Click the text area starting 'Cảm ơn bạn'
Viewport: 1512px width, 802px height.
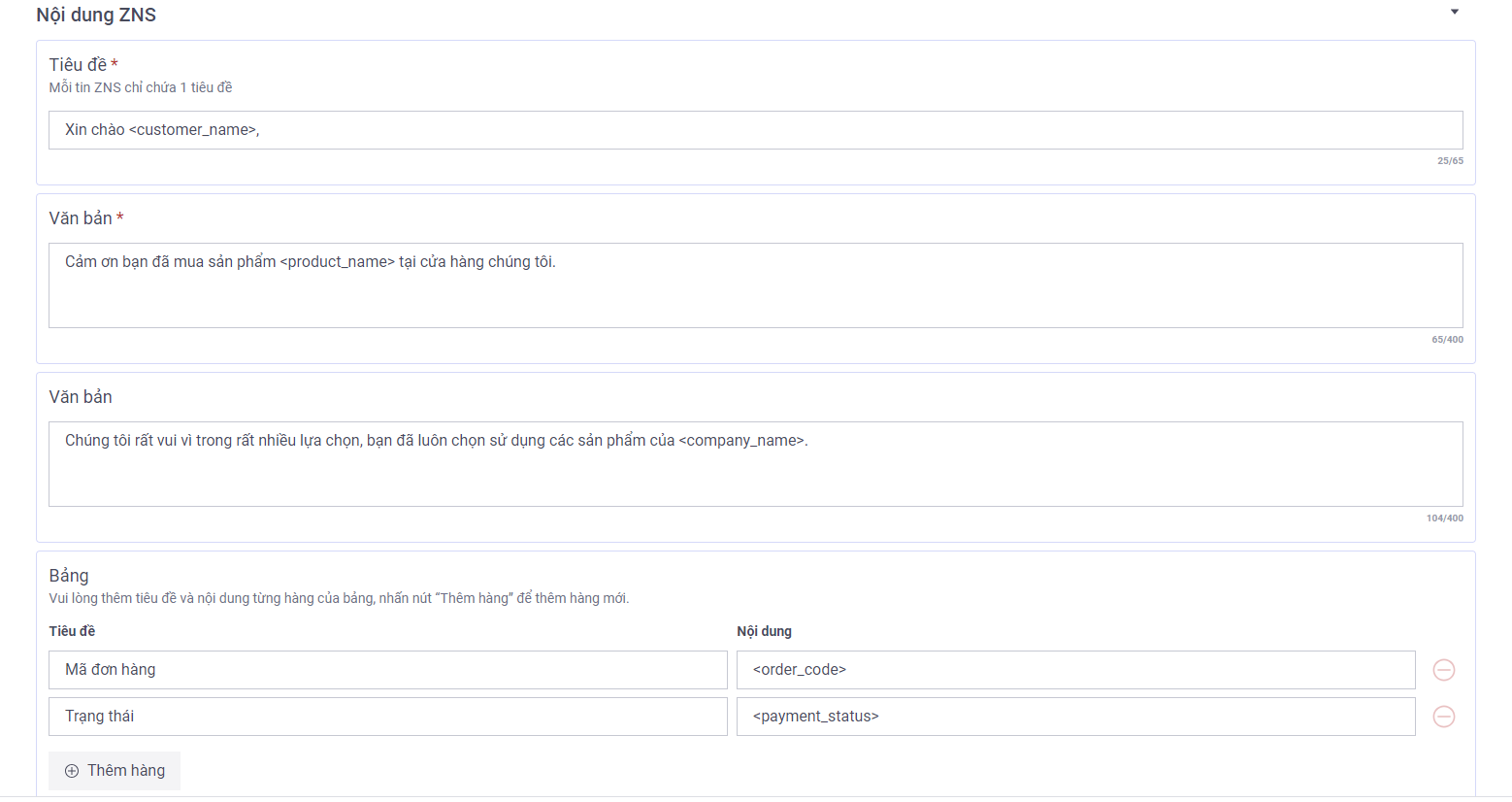pyautogui.click(x=755, y=285)
